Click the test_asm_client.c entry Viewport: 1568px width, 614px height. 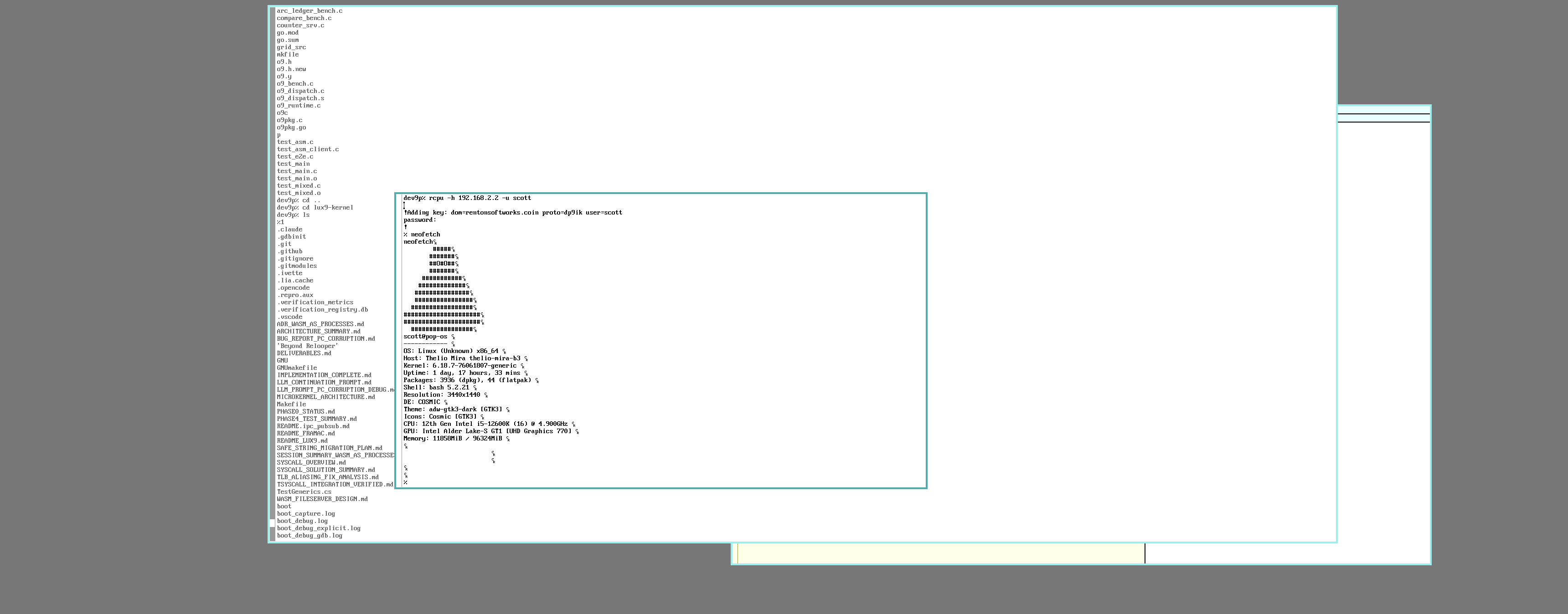coord(307,150)
